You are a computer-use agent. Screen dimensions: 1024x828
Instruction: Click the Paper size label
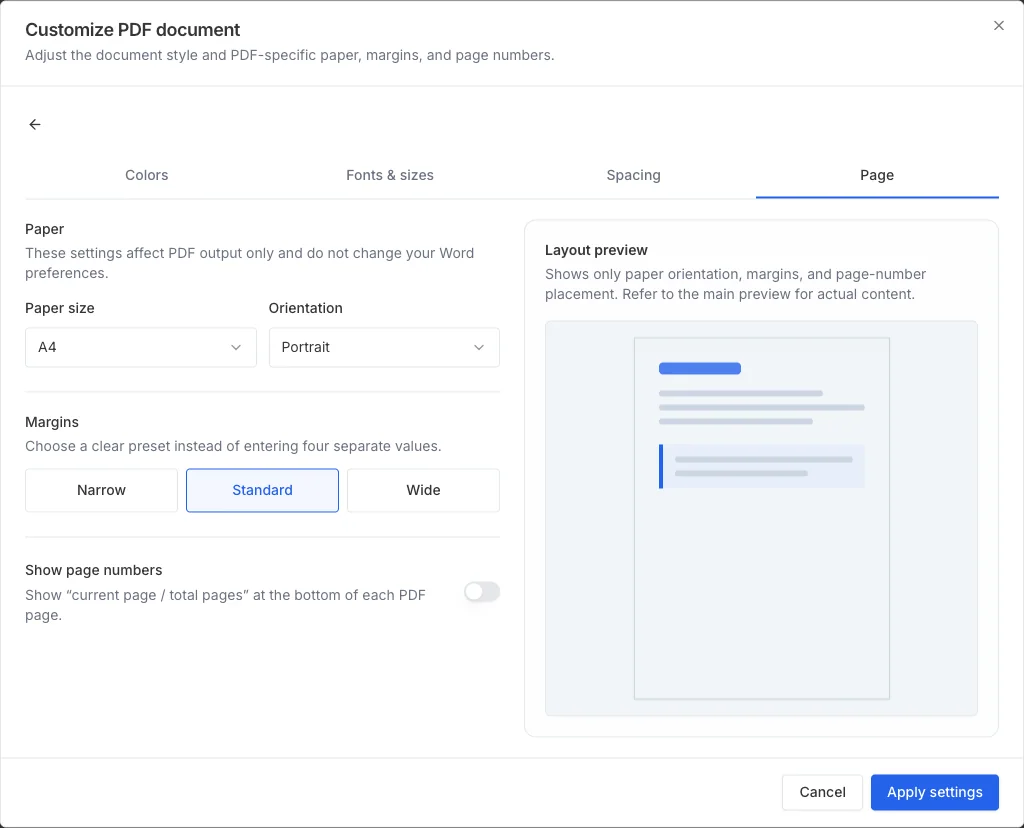[x=59, y=308]
